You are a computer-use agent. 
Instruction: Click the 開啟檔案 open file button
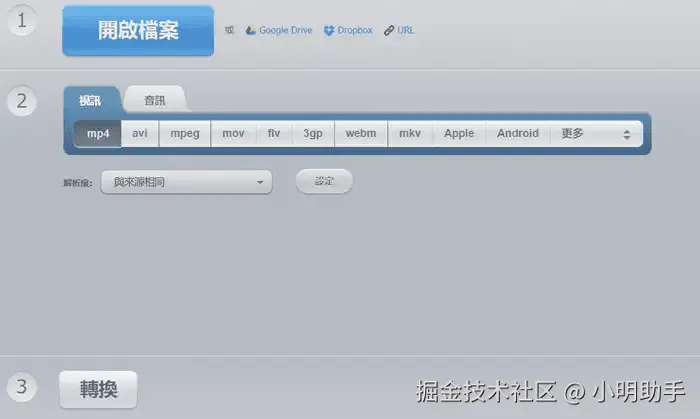[138, 30]
